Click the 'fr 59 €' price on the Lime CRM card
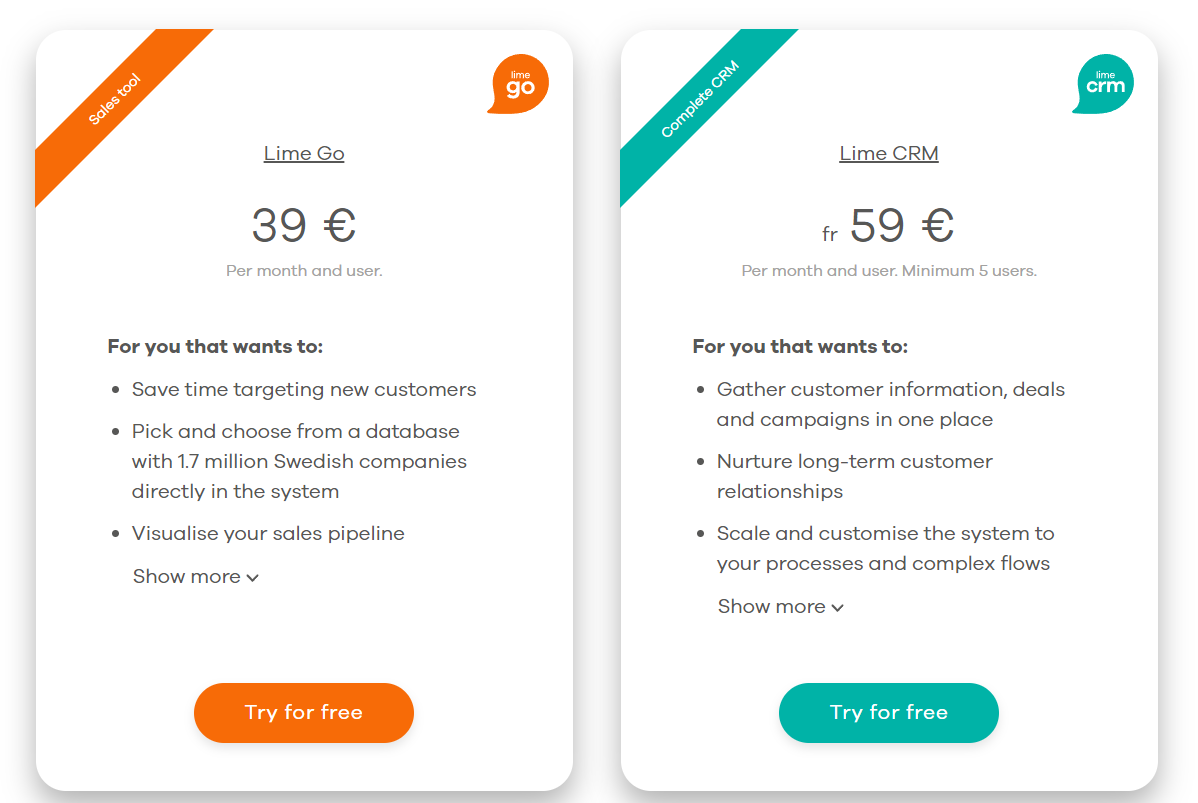Screen dimensions: 1198x803 point(888,227)
